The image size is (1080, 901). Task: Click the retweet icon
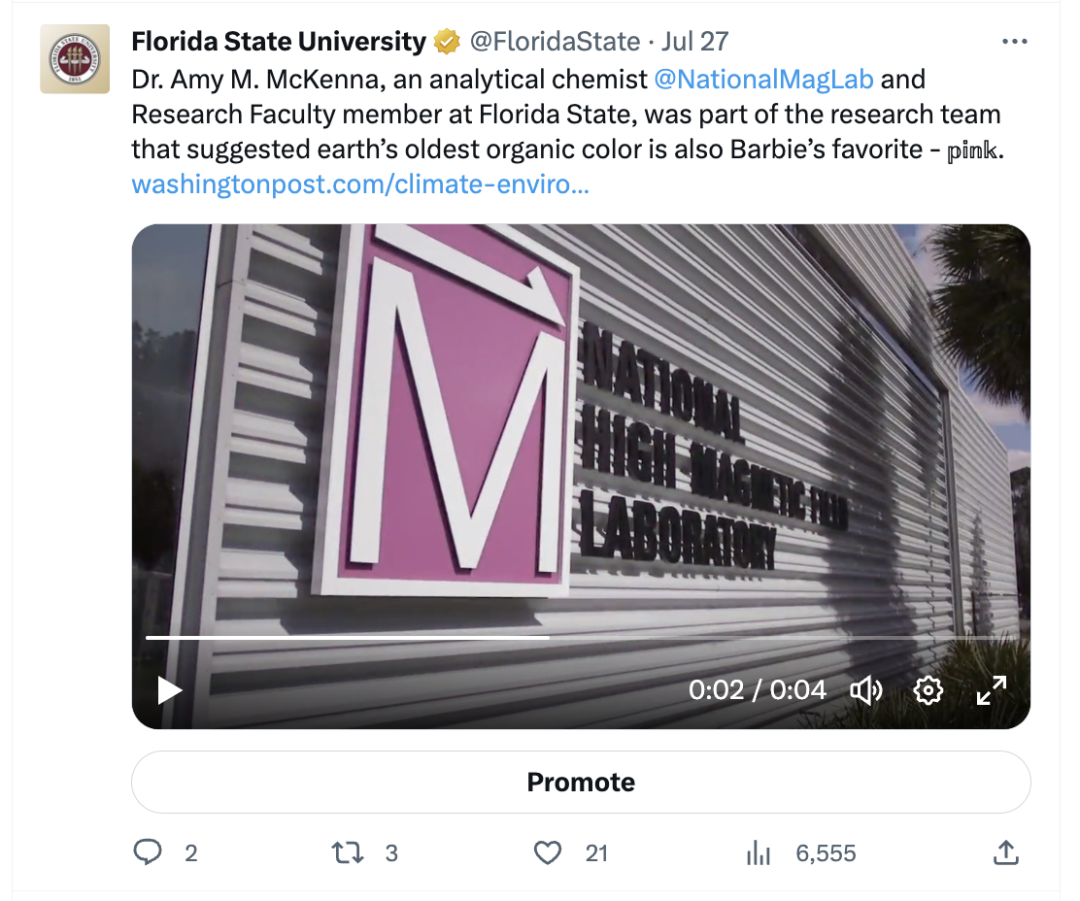(x=348, y=853)
